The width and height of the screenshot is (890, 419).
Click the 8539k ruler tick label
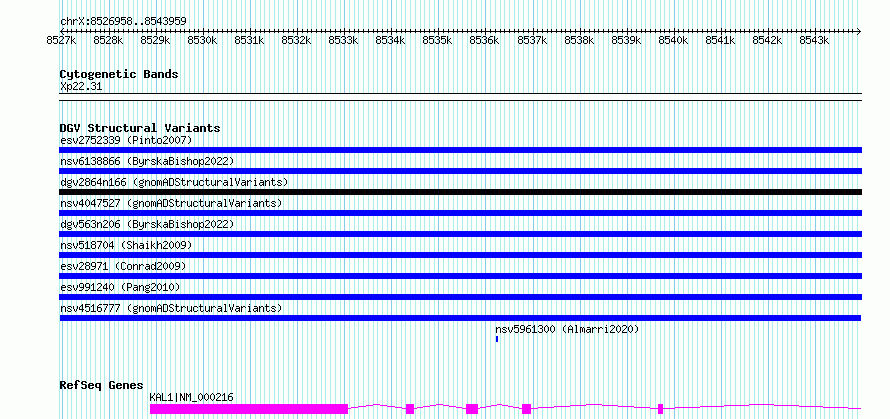627,41
